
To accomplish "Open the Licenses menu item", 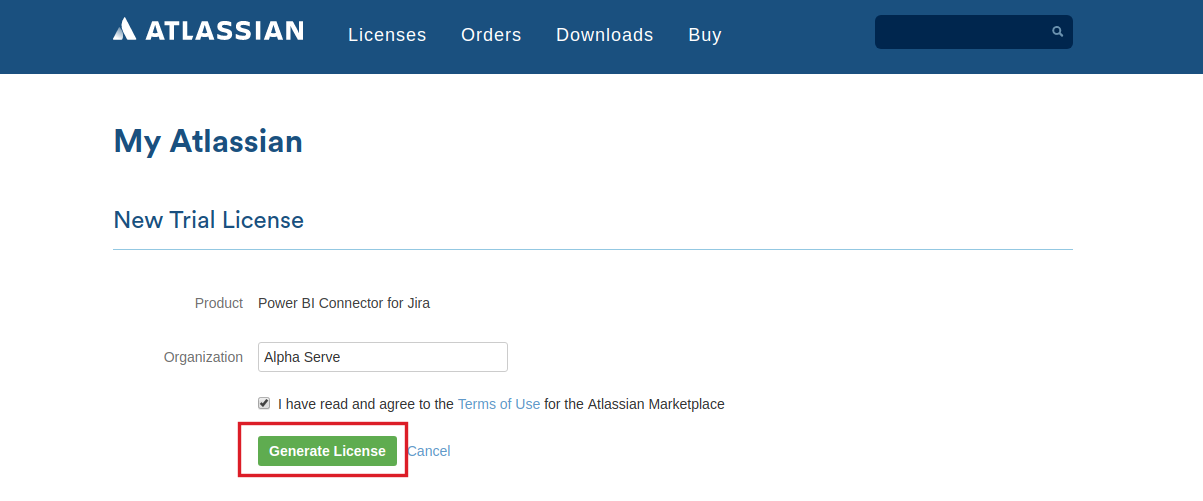I will click(387, 35).
